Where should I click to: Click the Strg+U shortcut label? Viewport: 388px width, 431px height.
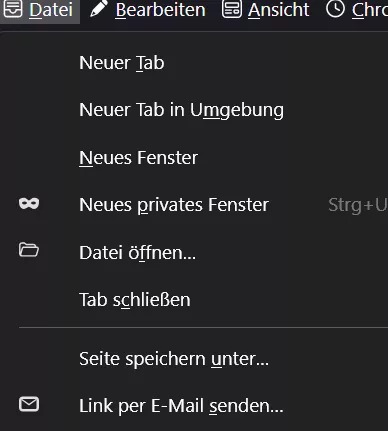(x=358, y=205)
